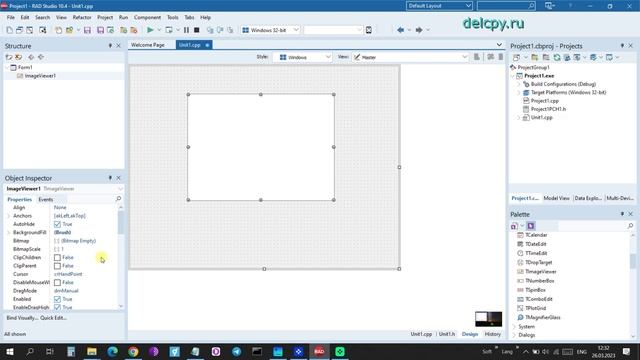The width and height of the screenshot is (640, 360).
Task: Open the Tools menu
Action: [173, 18]
